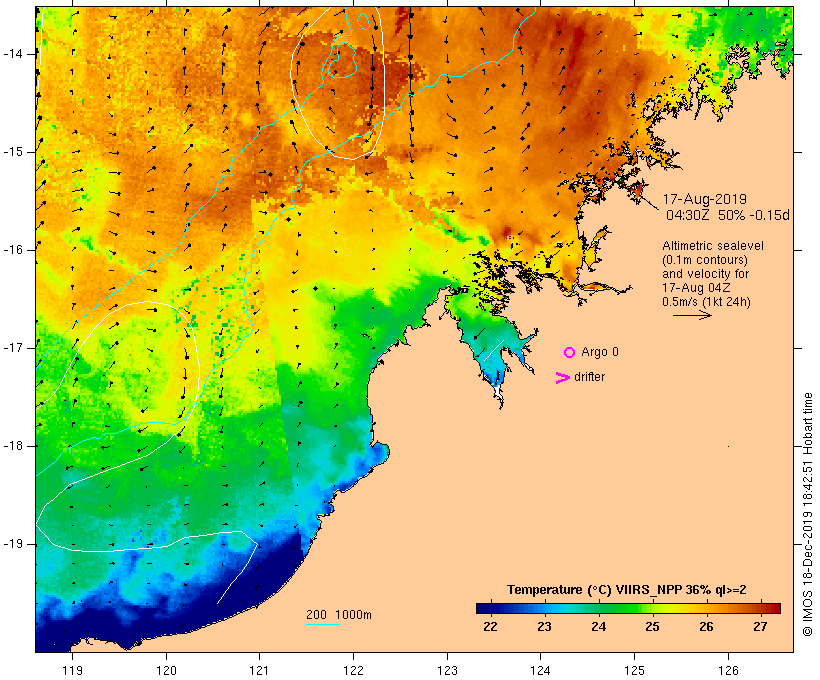
Task: Click the colorbar value 25
Action: (652, 627)
